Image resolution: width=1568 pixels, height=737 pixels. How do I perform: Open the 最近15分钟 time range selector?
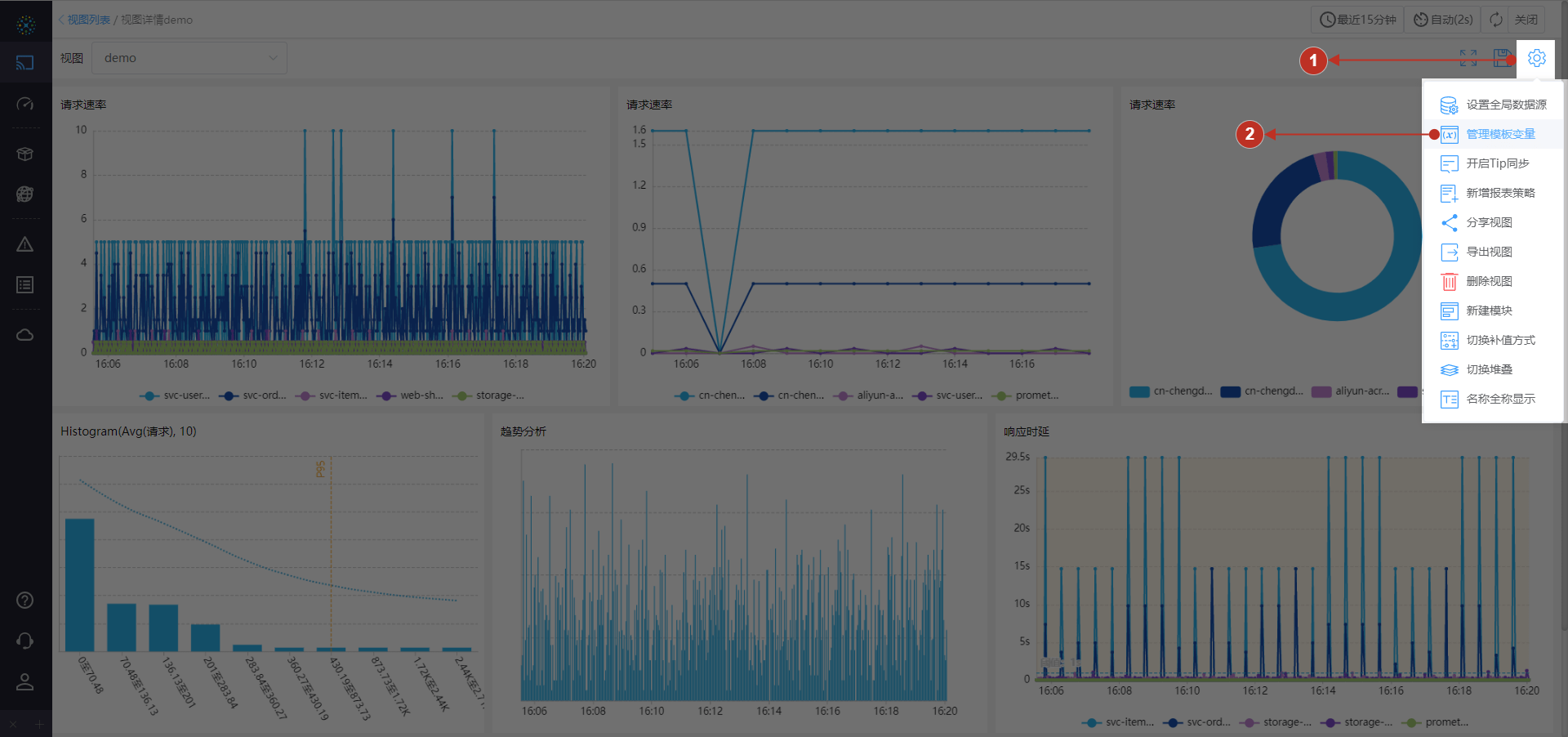(x=1357, y=20)
